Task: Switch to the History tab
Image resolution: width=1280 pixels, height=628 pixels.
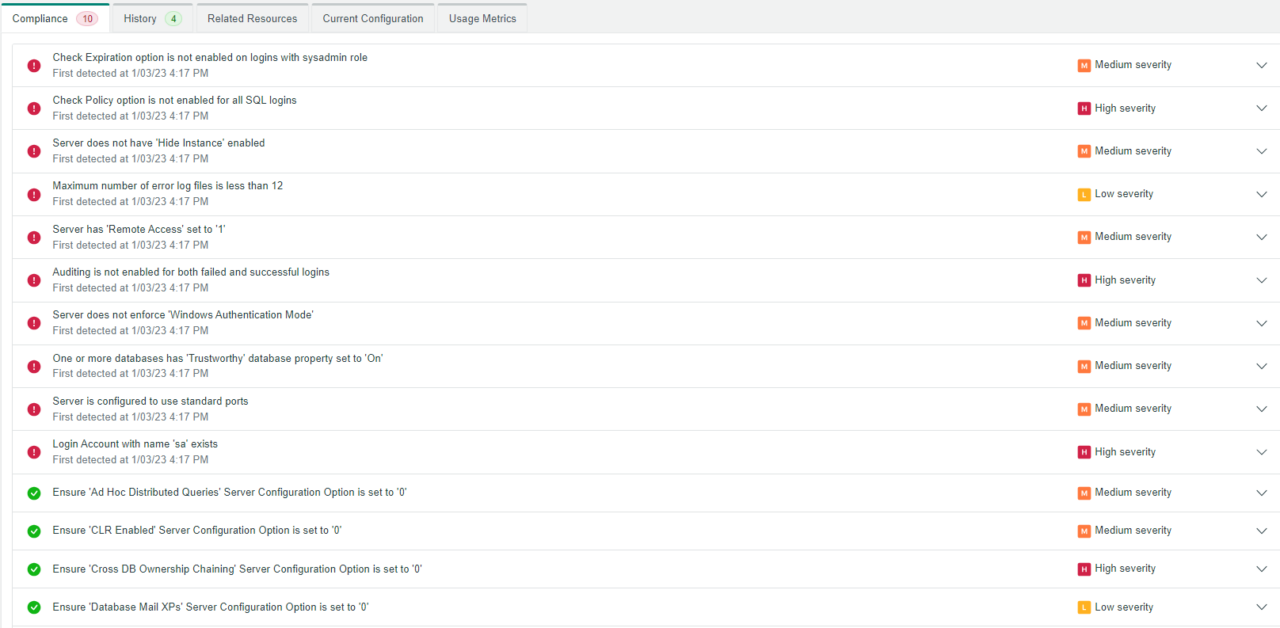Action: (x=151, y=17)
